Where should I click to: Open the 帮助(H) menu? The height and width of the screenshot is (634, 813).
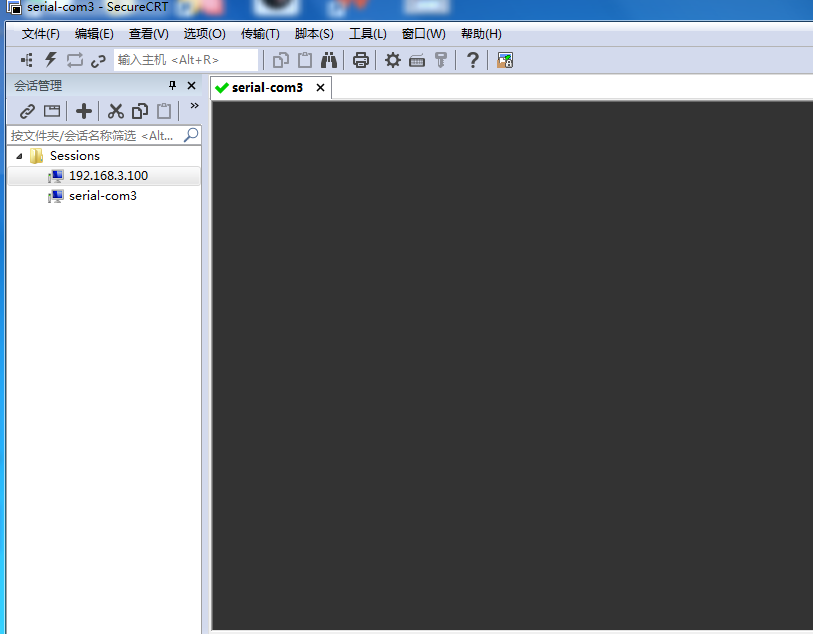click(x=481, y=34)
